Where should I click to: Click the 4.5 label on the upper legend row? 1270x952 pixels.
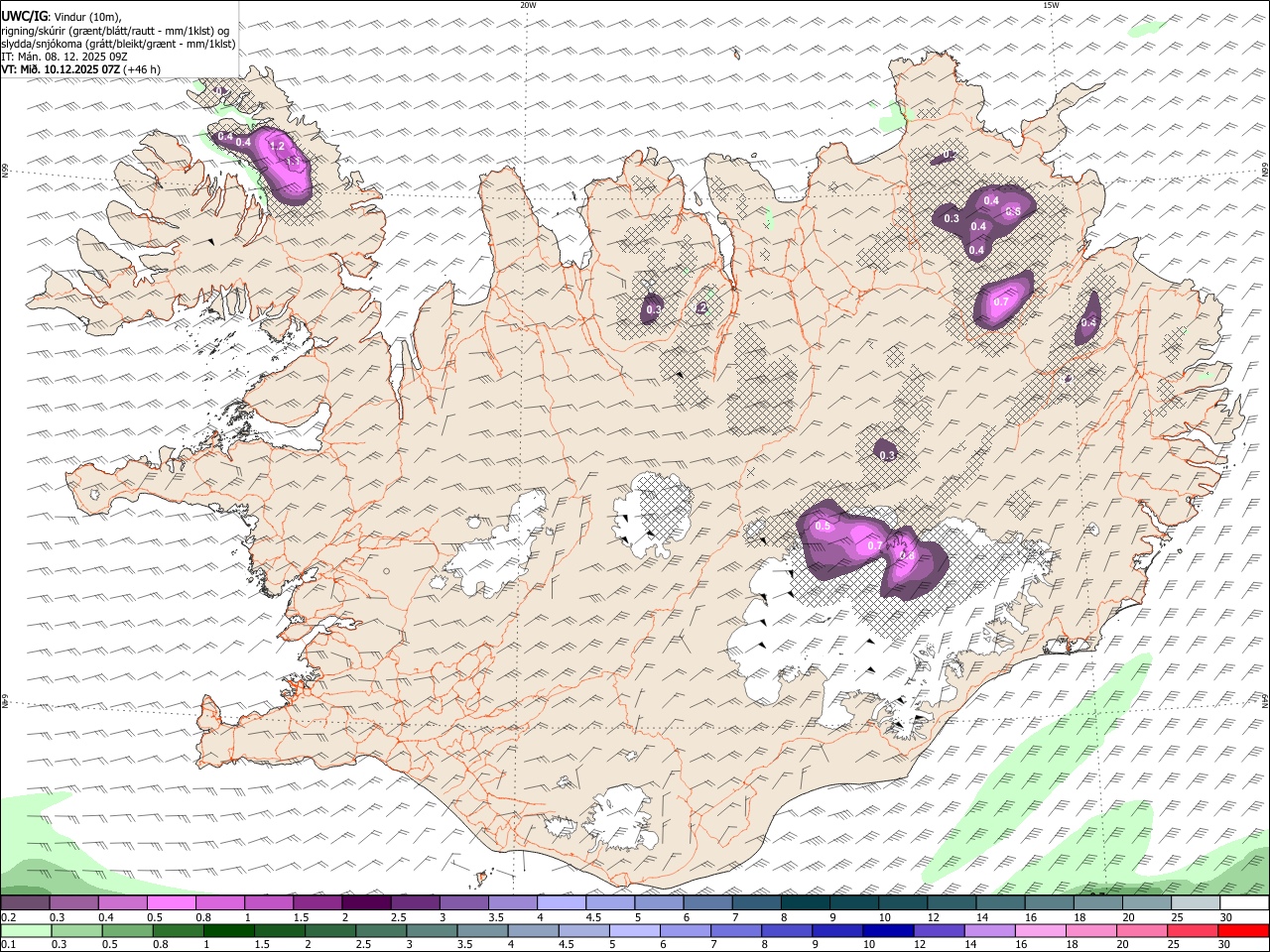tap(594, 917)
